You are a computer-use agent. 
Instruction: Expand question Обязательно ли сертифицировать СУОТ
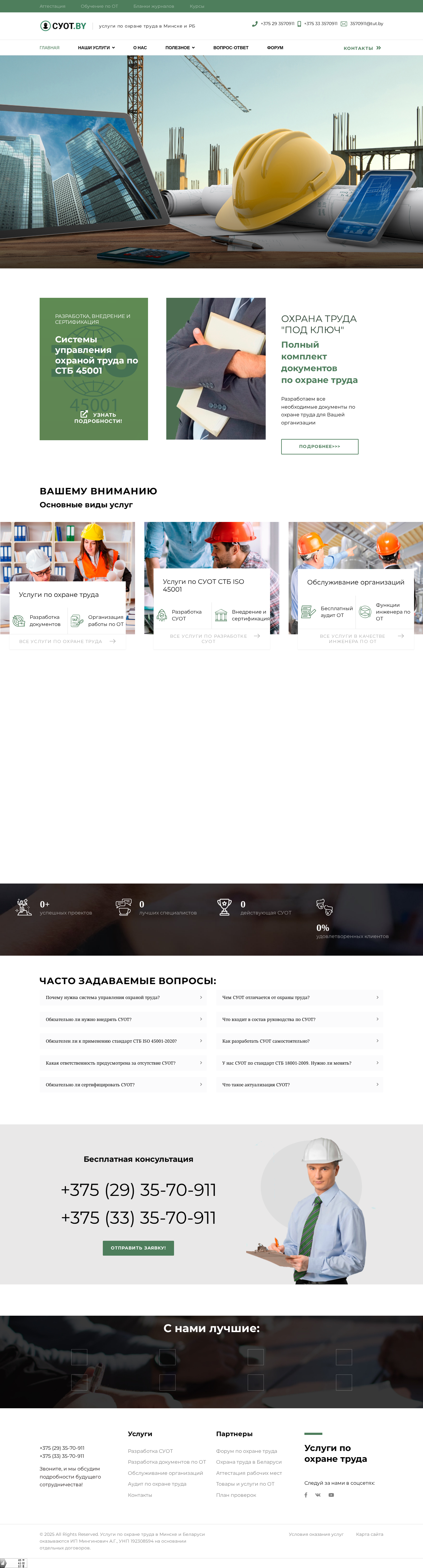click(x=123, y=1085)
